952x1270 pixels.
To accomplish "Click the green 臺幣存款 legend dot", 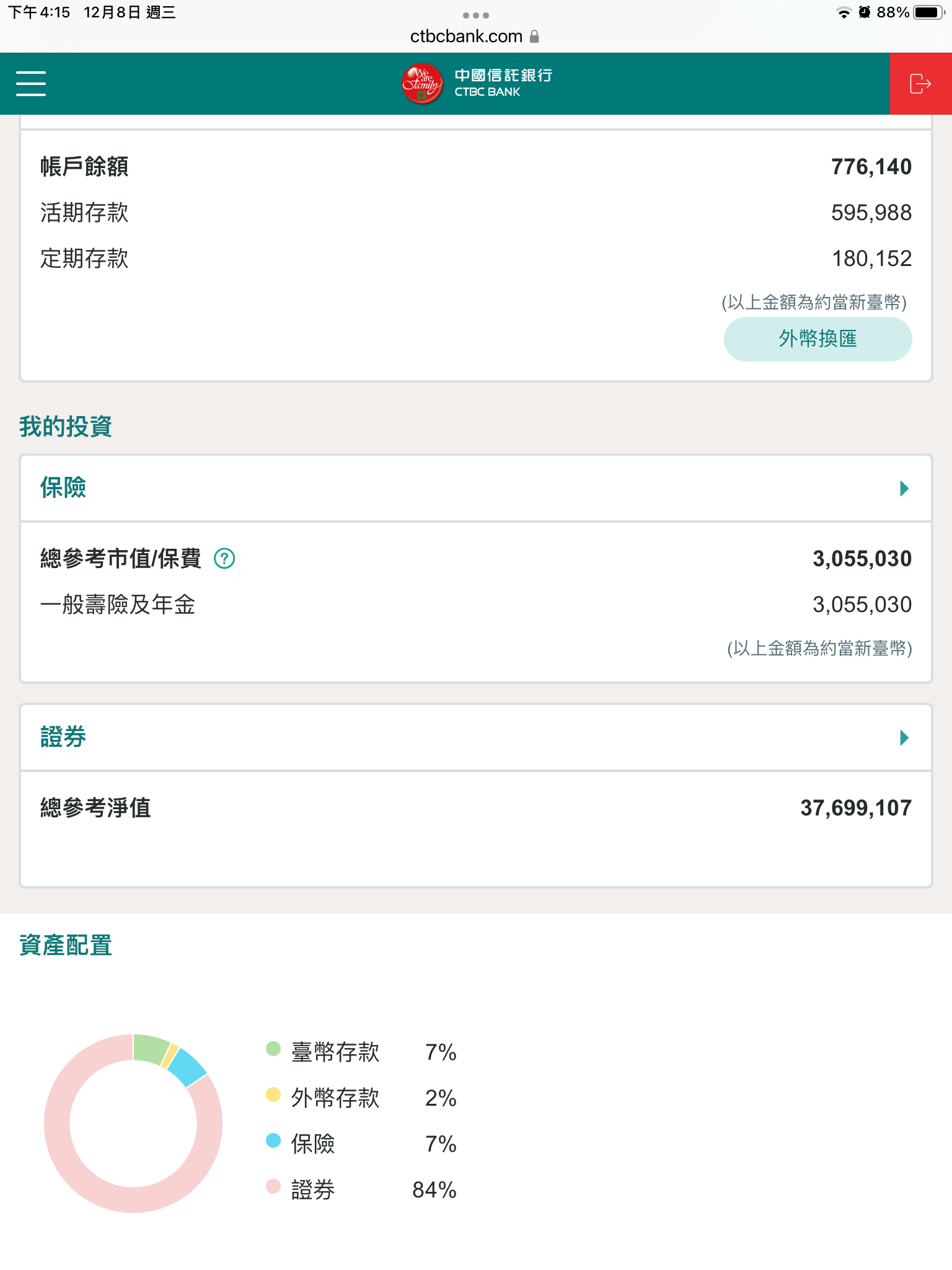I will pos(273,1049).
